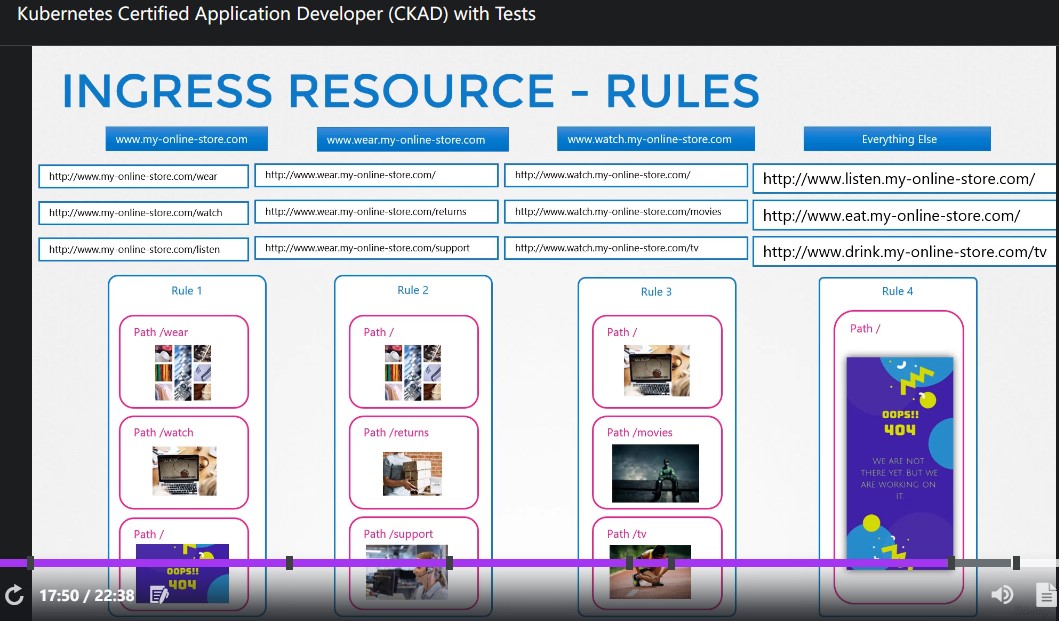Click the Rule 4 label
This screenshot has height=621, width=1059.
pyautogui.click(x=897, y=291)
